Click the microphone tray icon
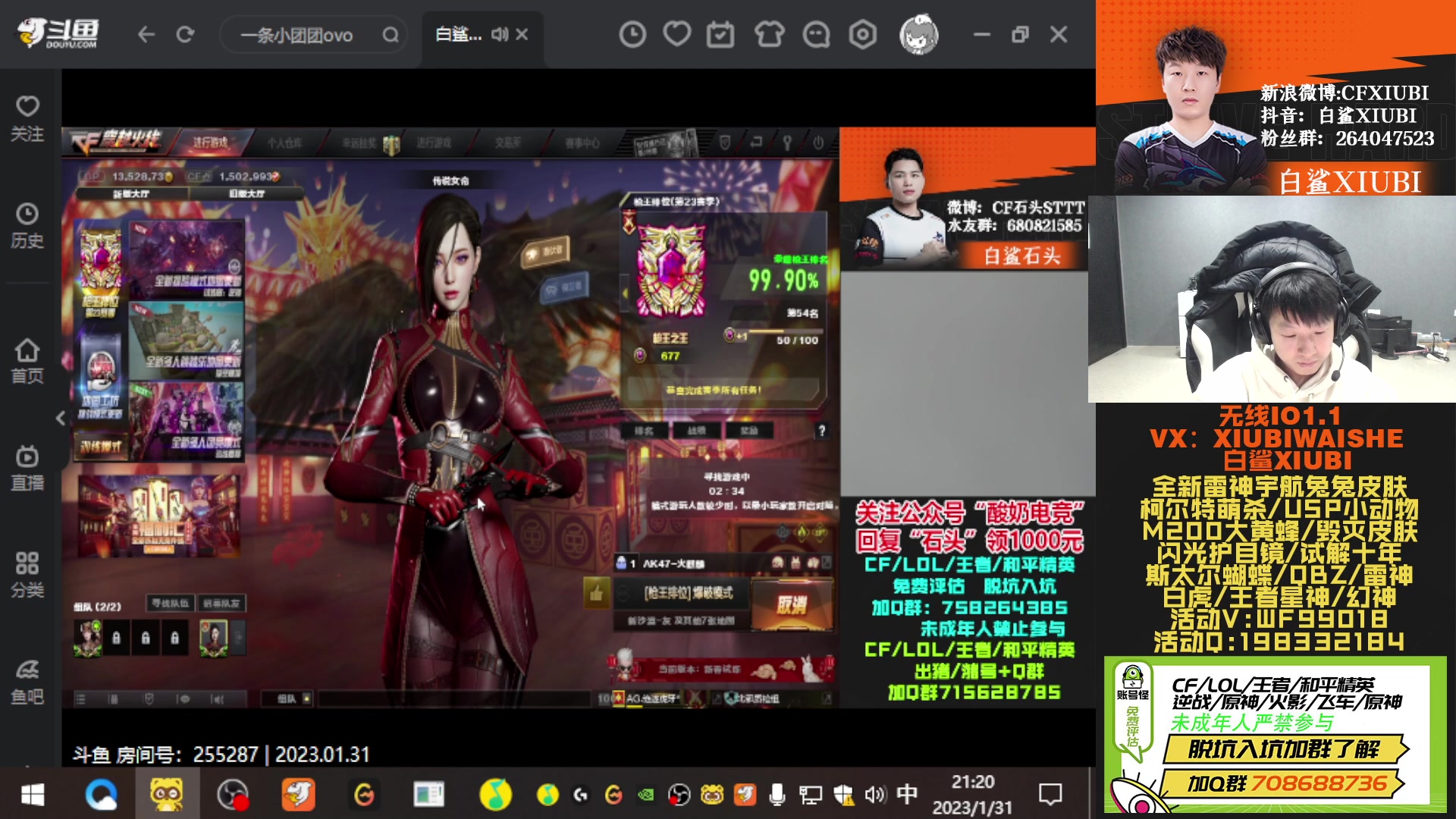The height and width of the screenshot is (819, 1456). (777, 795)
